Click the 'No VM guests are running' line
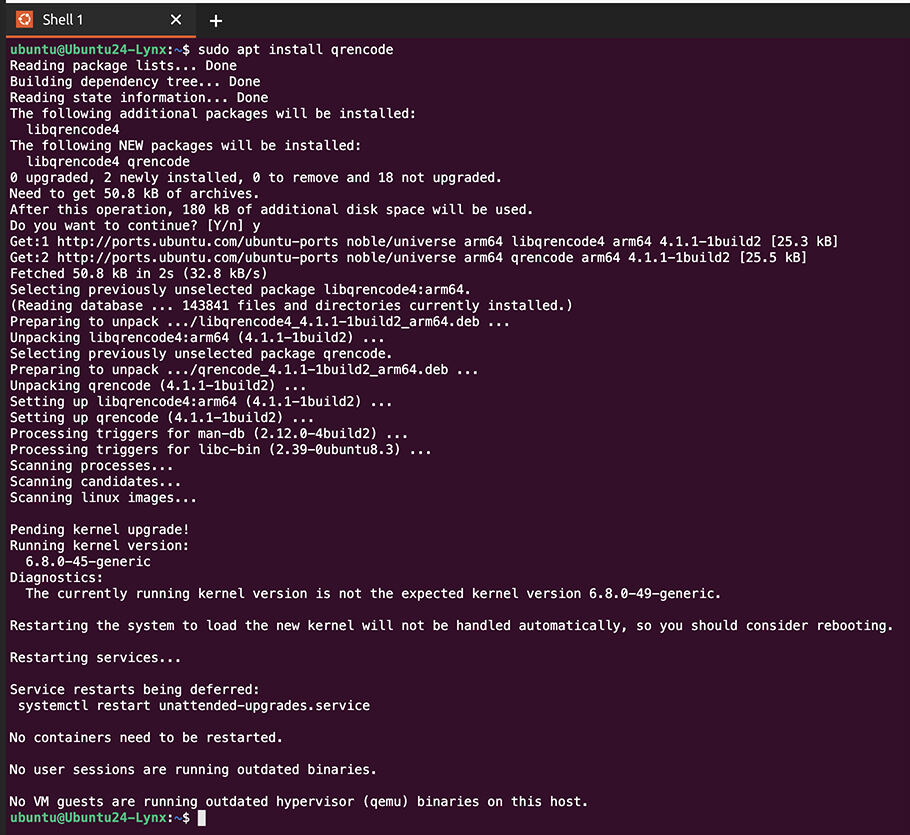 point(299,802)
